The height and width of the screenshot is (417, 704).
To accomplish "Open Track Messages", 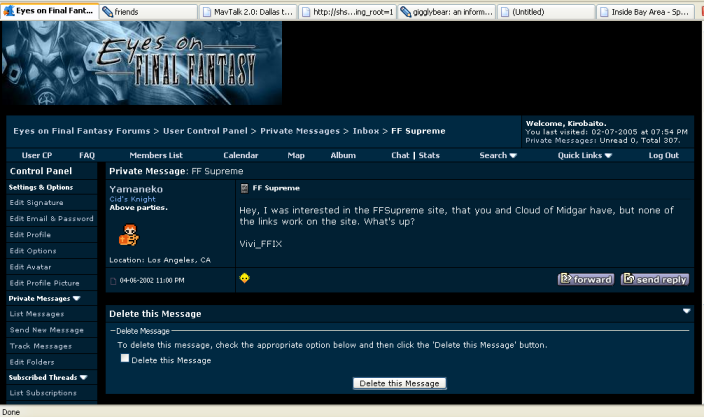I will (x=40, y=346).
